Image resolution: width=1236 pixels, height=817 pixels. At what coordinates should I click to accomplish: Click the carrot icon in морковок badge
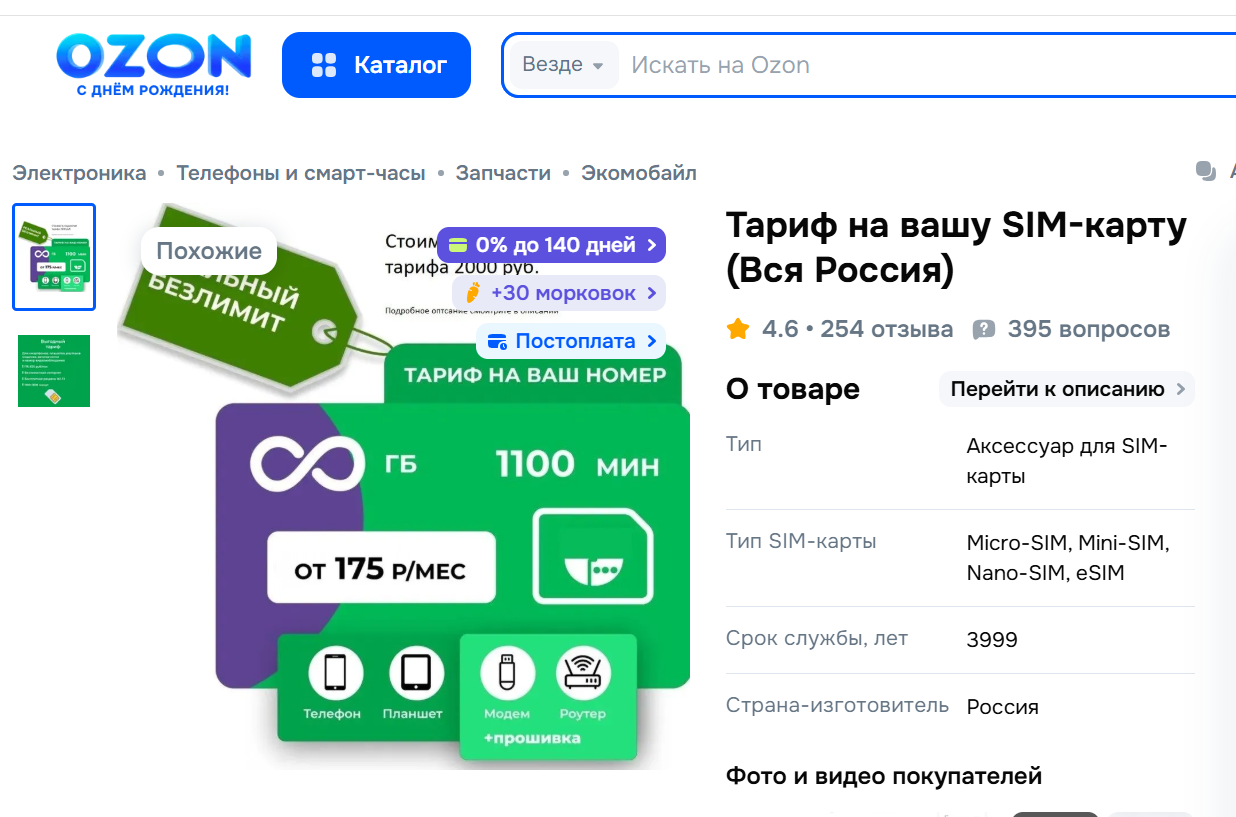(x=473, y=293)
